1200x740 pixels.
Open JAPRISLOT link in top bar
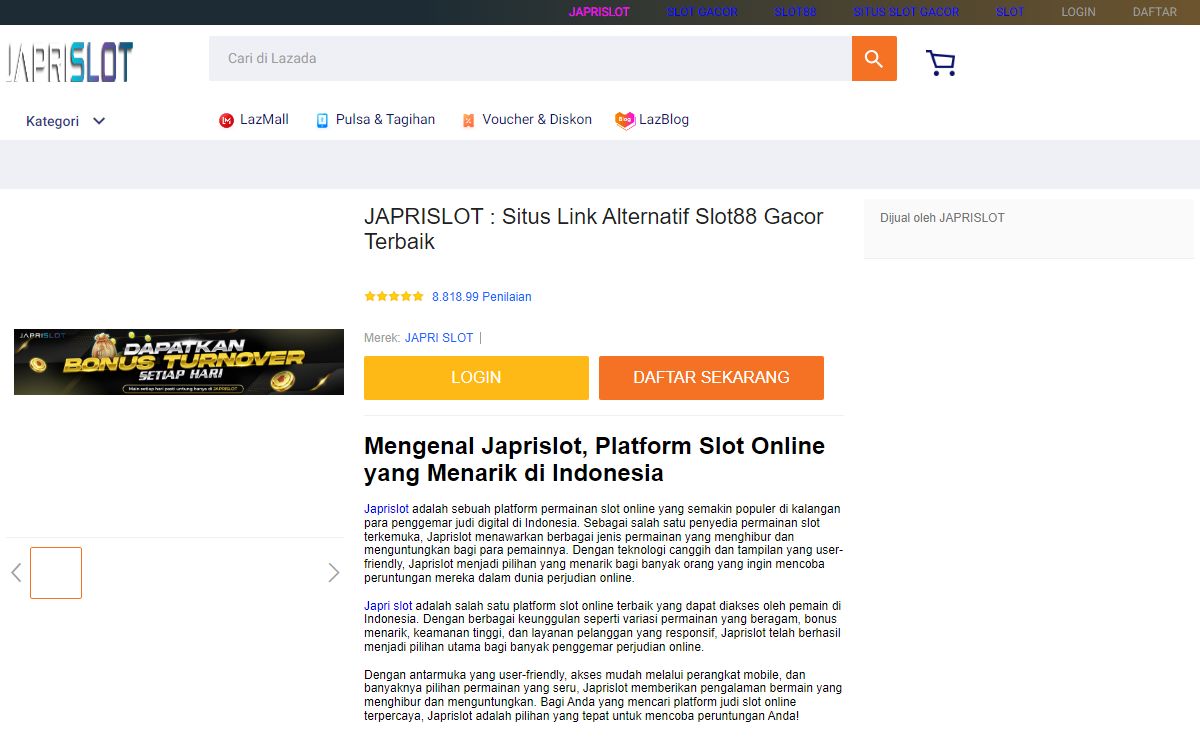click(x=599, y=12)
